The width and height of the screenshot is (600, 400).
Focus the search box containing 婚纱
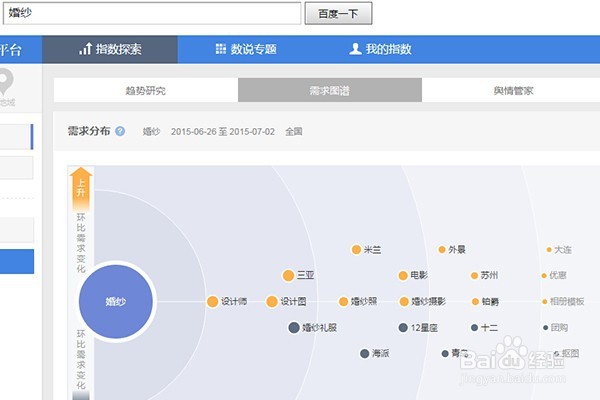pos(152,13)
